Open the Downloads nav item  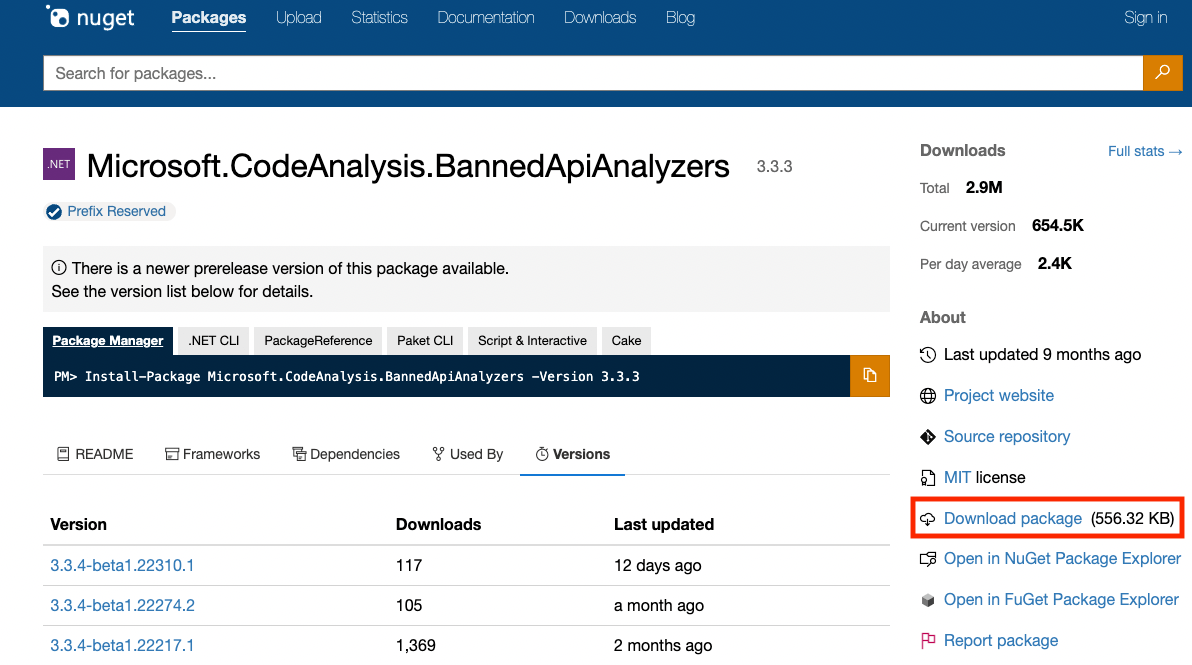click(600, 17)
